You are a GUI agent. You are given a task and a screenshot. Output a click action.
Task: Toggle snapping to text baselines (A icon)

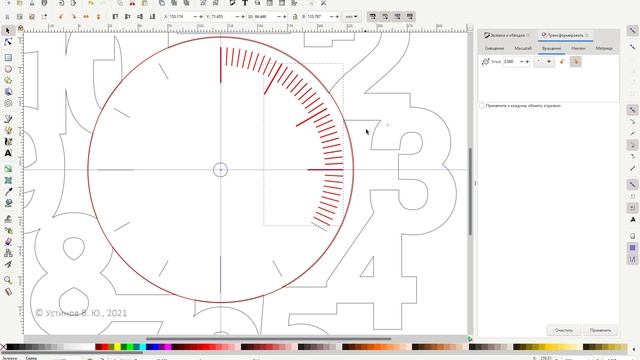click(632, 220)
